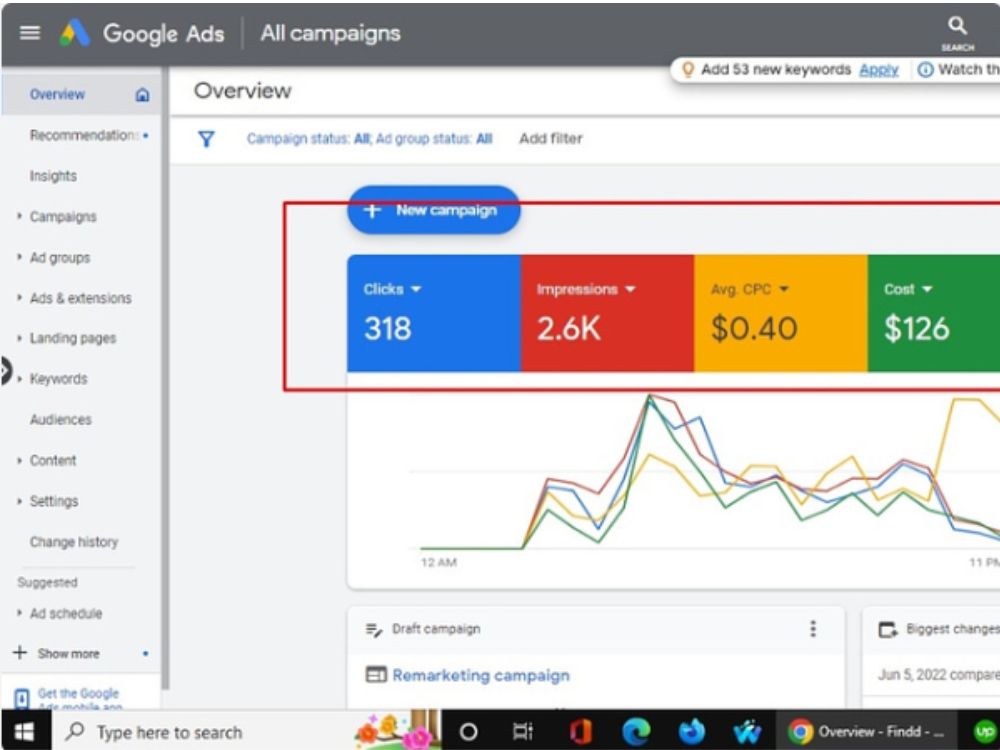Viewport: 1000px width, 750px height.
Task: Click the All campaigns title
Action: [330, 33]
